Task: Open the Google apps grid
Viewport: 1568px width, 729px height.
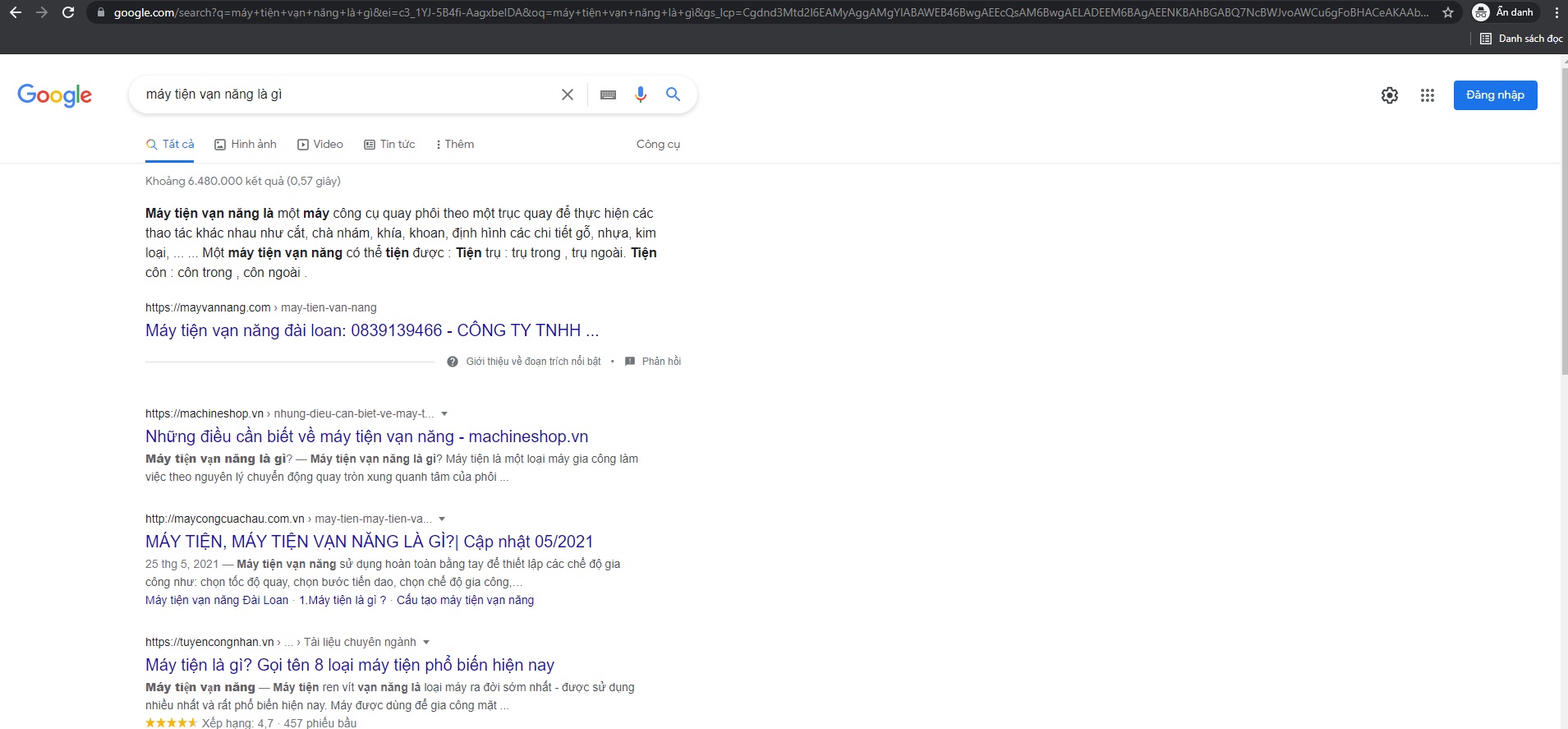Action: (1427, 95)
